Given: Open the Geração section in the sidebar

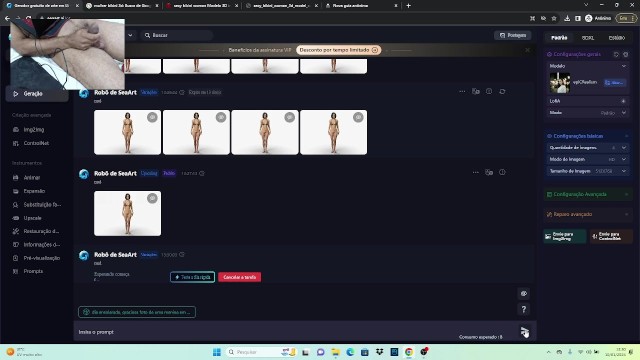Looking at the screenshot, I should 37,94.
